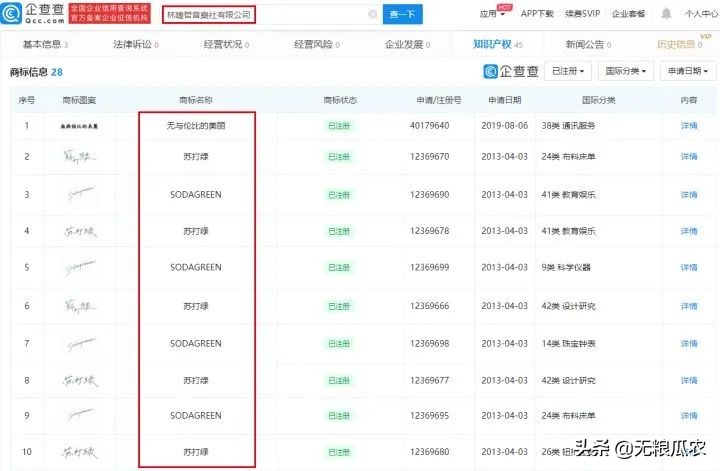Open the 历史信息 VIP tab
720x471 pixels.
point(680,44)
